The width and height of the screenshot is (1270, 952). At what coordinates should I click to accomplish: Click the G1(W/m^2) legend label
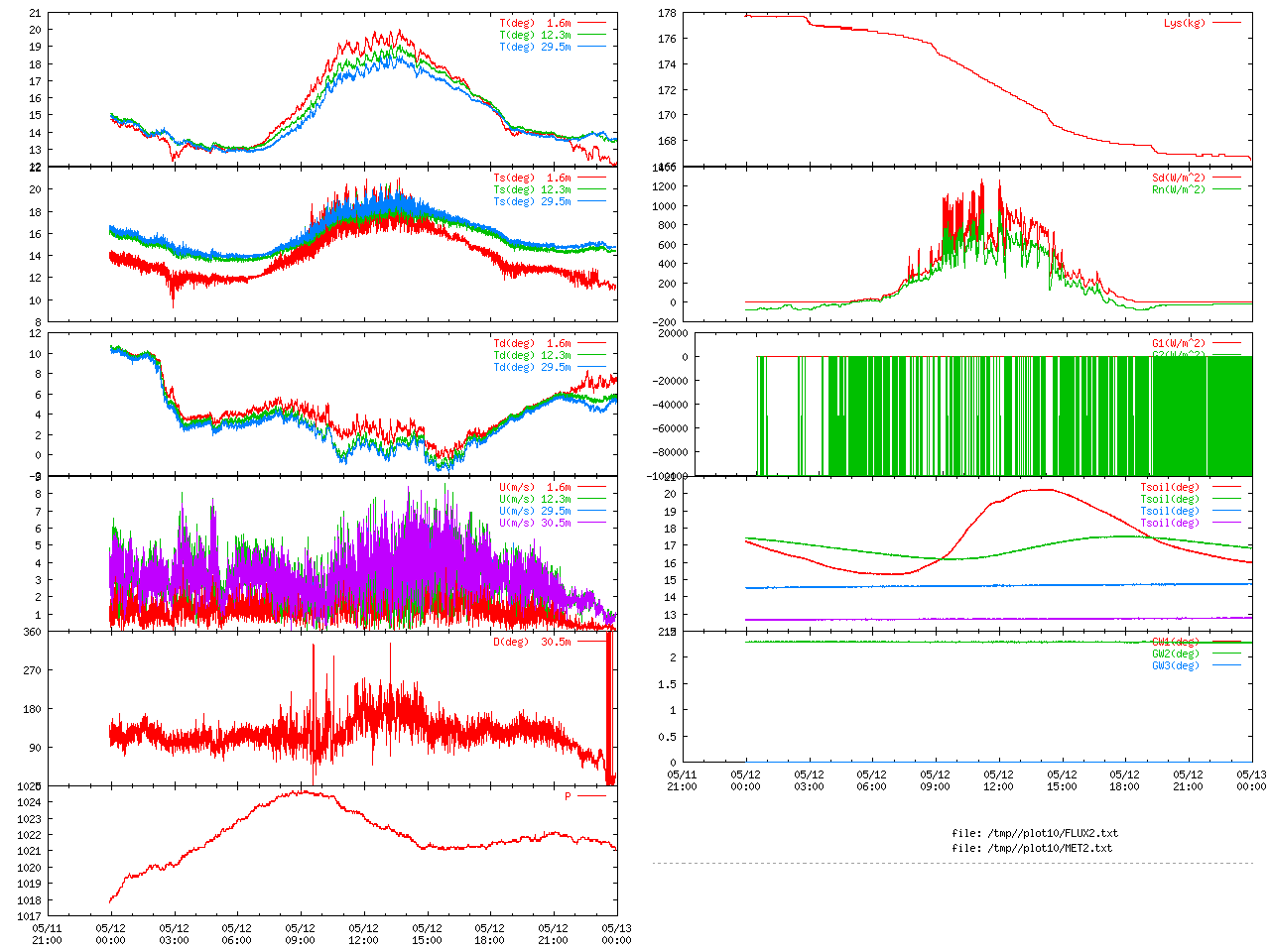click(x=1179, y=343)
